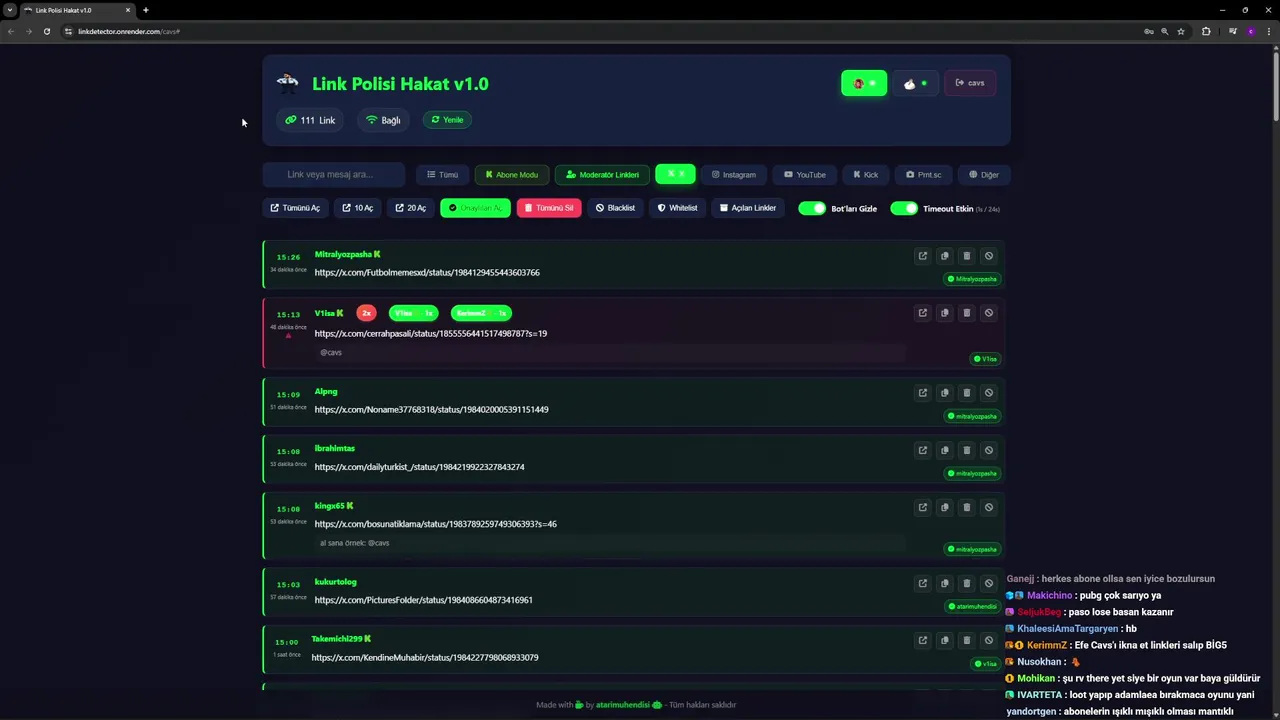Delete the Alpng link row
Viewport: 1280px width, 720px height.
966,393
